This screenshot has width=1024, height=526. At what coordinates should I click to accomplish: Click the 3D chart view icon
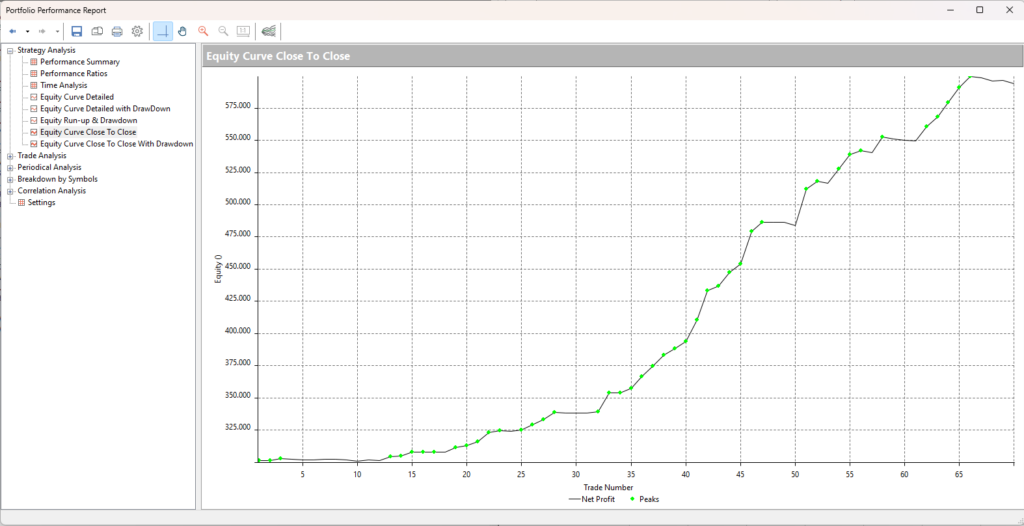point(268,31)
